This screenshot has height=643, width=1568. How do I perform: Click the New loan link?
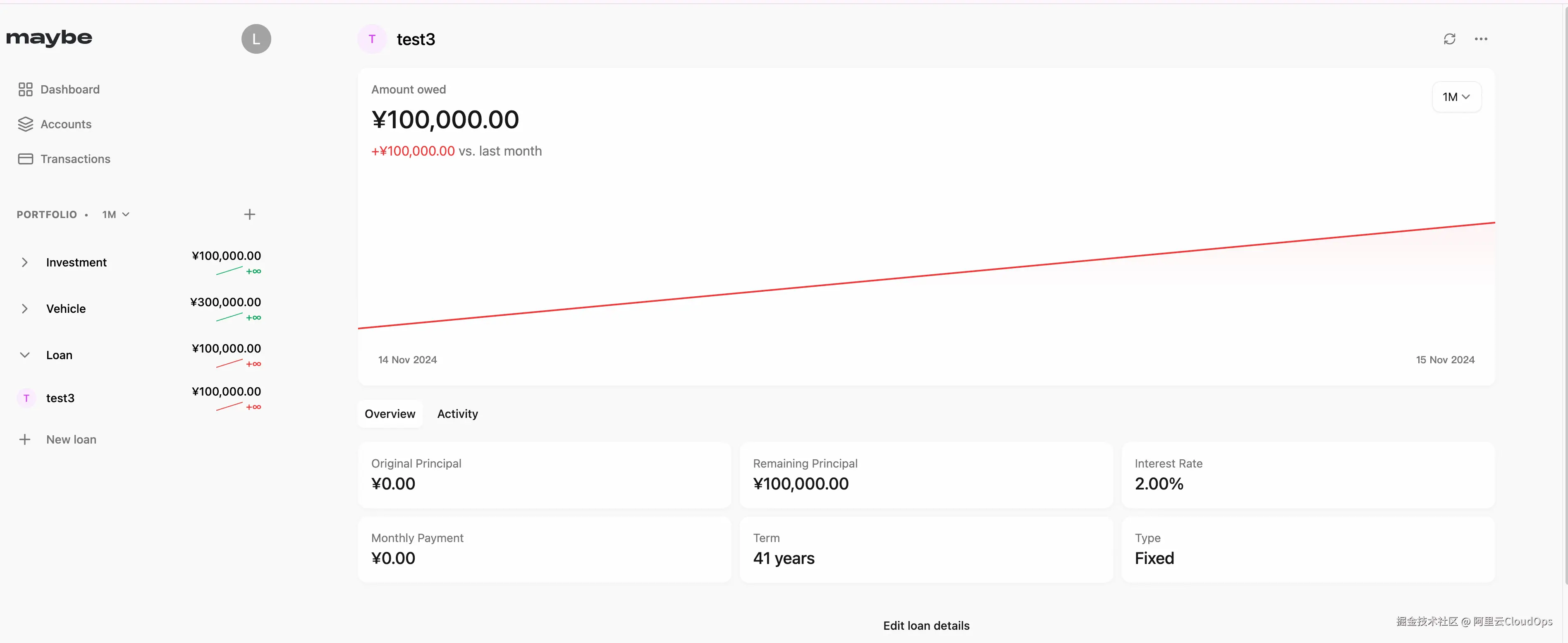click(x=71, y=439)
